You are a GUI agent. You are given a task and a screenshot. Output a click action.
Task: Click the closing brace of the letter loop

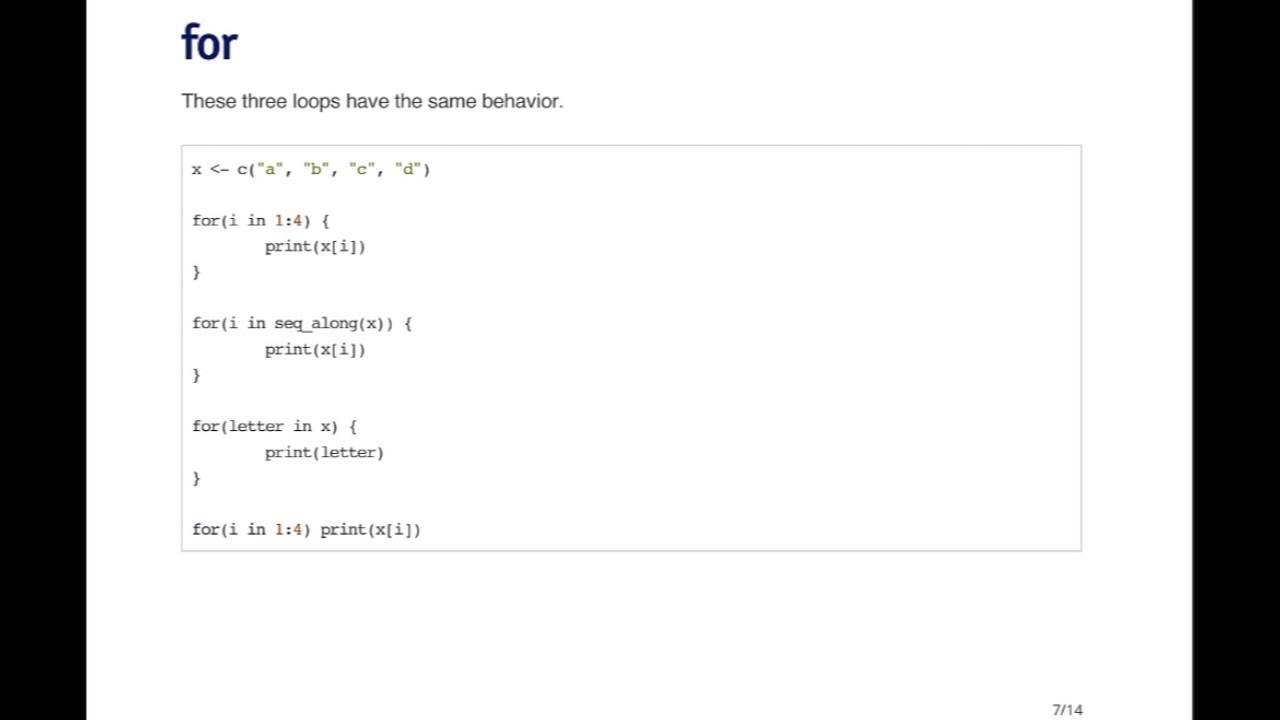point(196,478)
